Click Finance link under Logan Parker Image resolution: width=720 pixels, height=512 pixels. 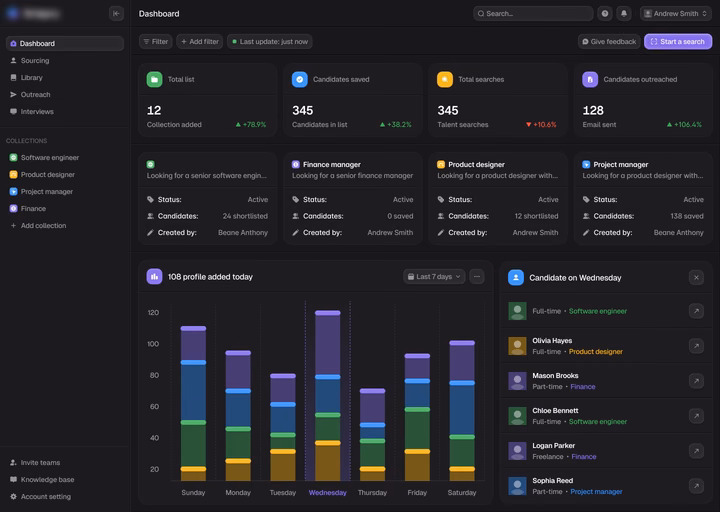pyautogui.click(x=584, y=456)
